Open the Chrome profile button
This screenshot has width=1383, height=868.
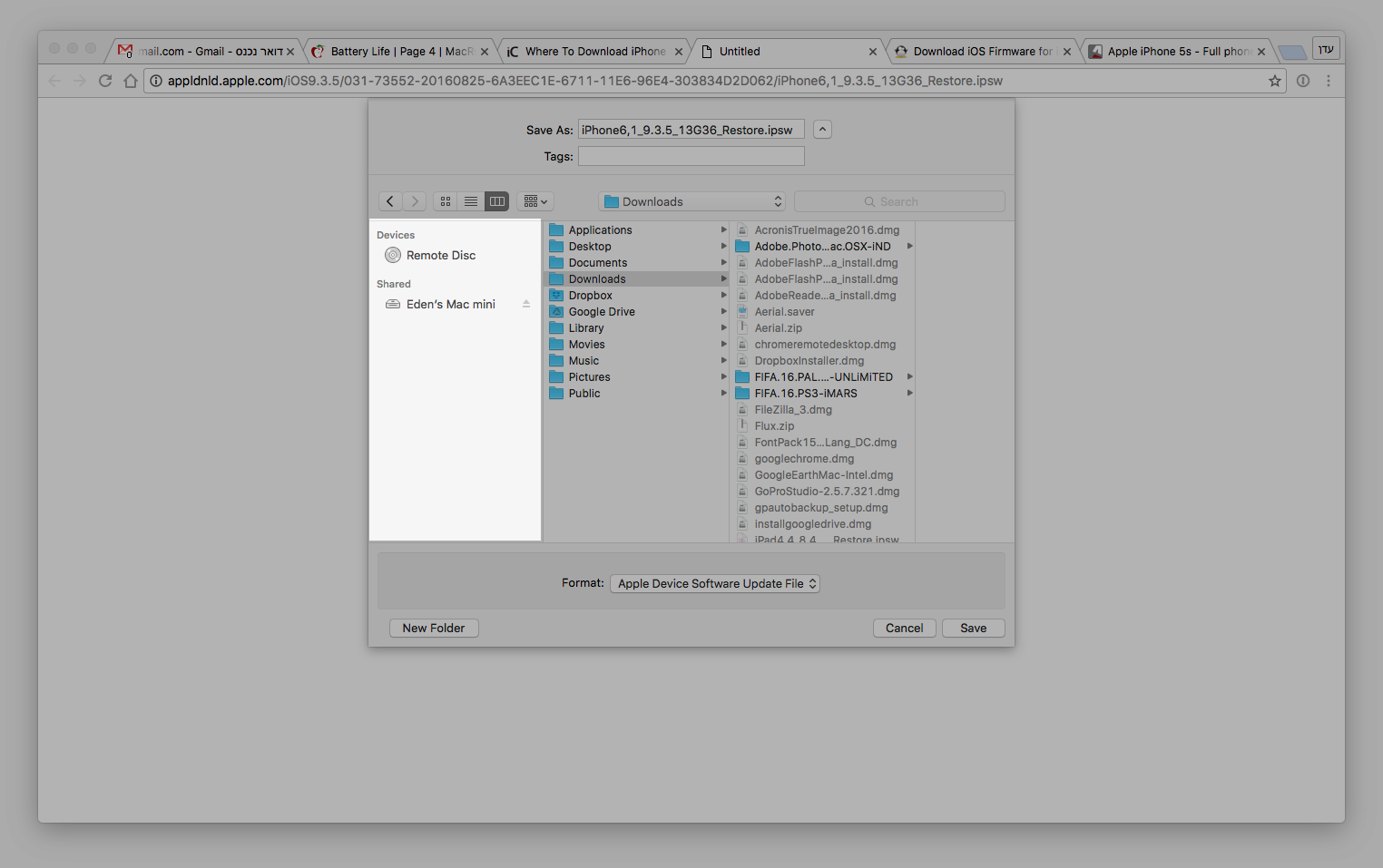pyautogui.click(x=1326, y=49)
